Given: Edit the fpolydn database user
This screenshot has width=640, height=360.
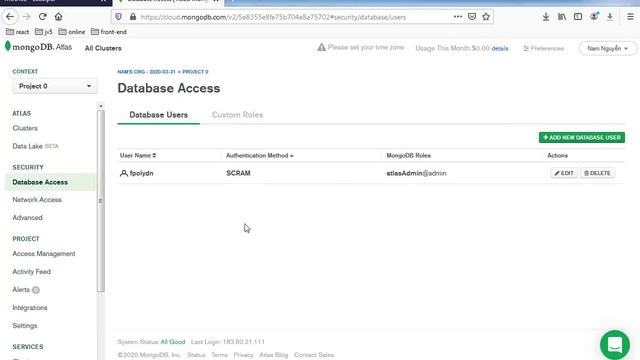Looking at the screenshot, I should (564, 173).
